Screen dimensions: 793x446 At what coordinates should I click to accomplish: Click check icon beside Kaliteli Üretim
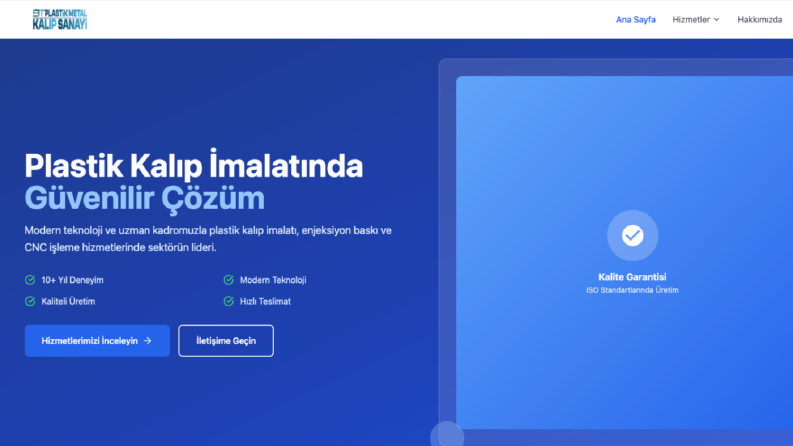click(x=30, y=301)
